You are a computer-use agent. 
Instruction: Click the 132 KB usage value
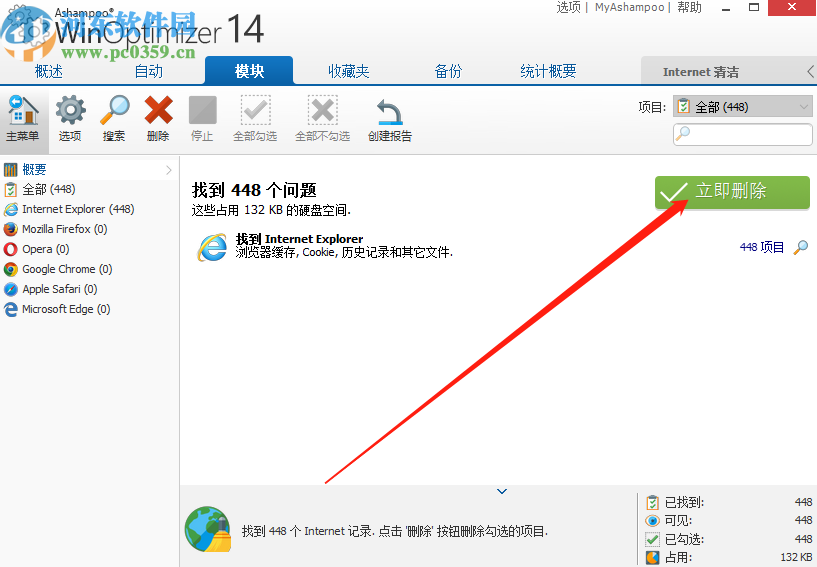click(796, 557)
